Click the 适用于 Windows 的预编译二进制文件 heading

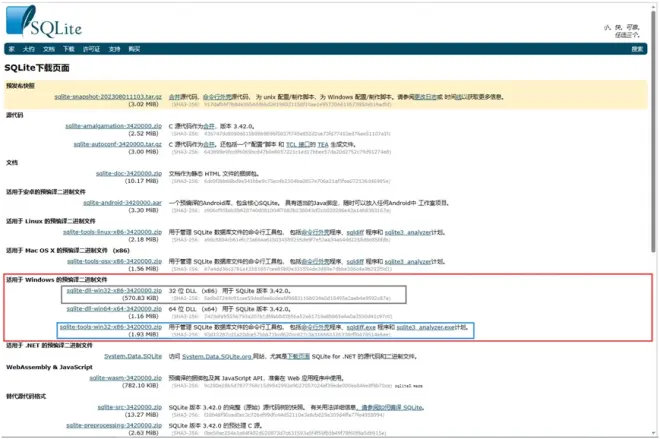coord(56,279)
